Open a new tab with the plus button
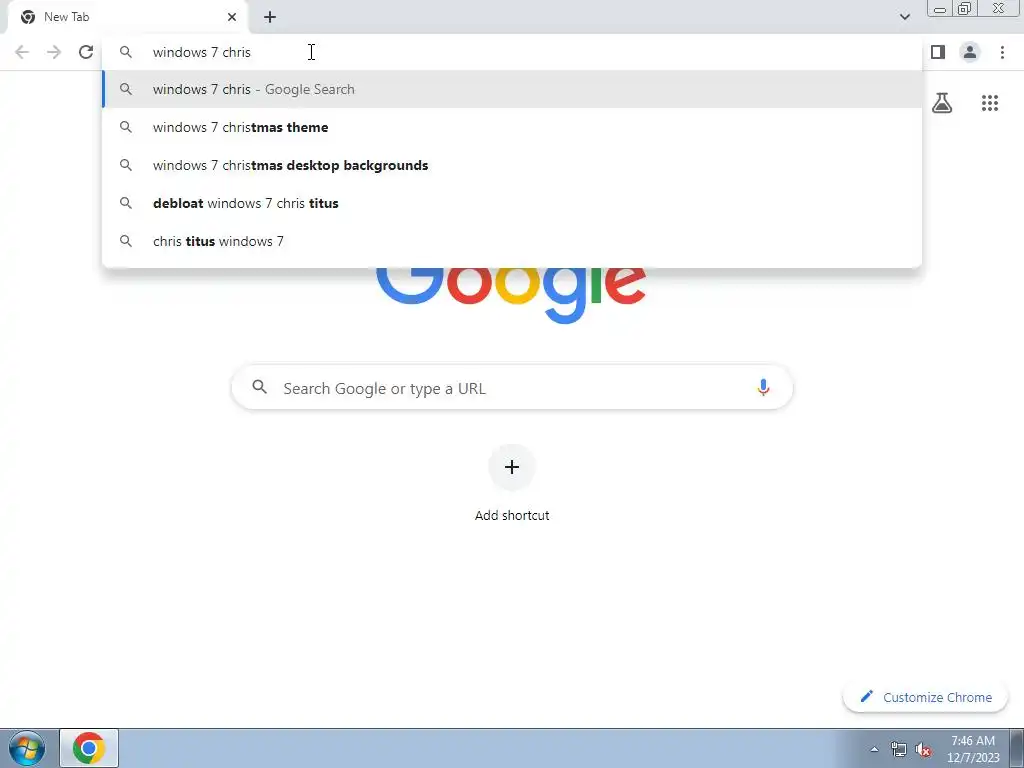The height and width of the screenshot is (768, 1024). pyautogui.click(x=270, y=17)
